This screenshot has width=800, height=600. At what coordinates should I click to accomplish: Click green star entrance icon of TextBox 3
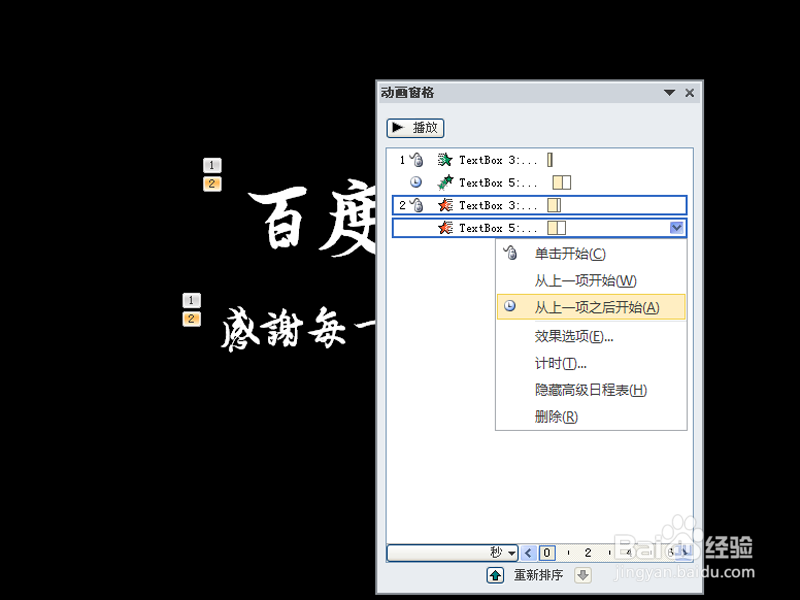(445, 160)
